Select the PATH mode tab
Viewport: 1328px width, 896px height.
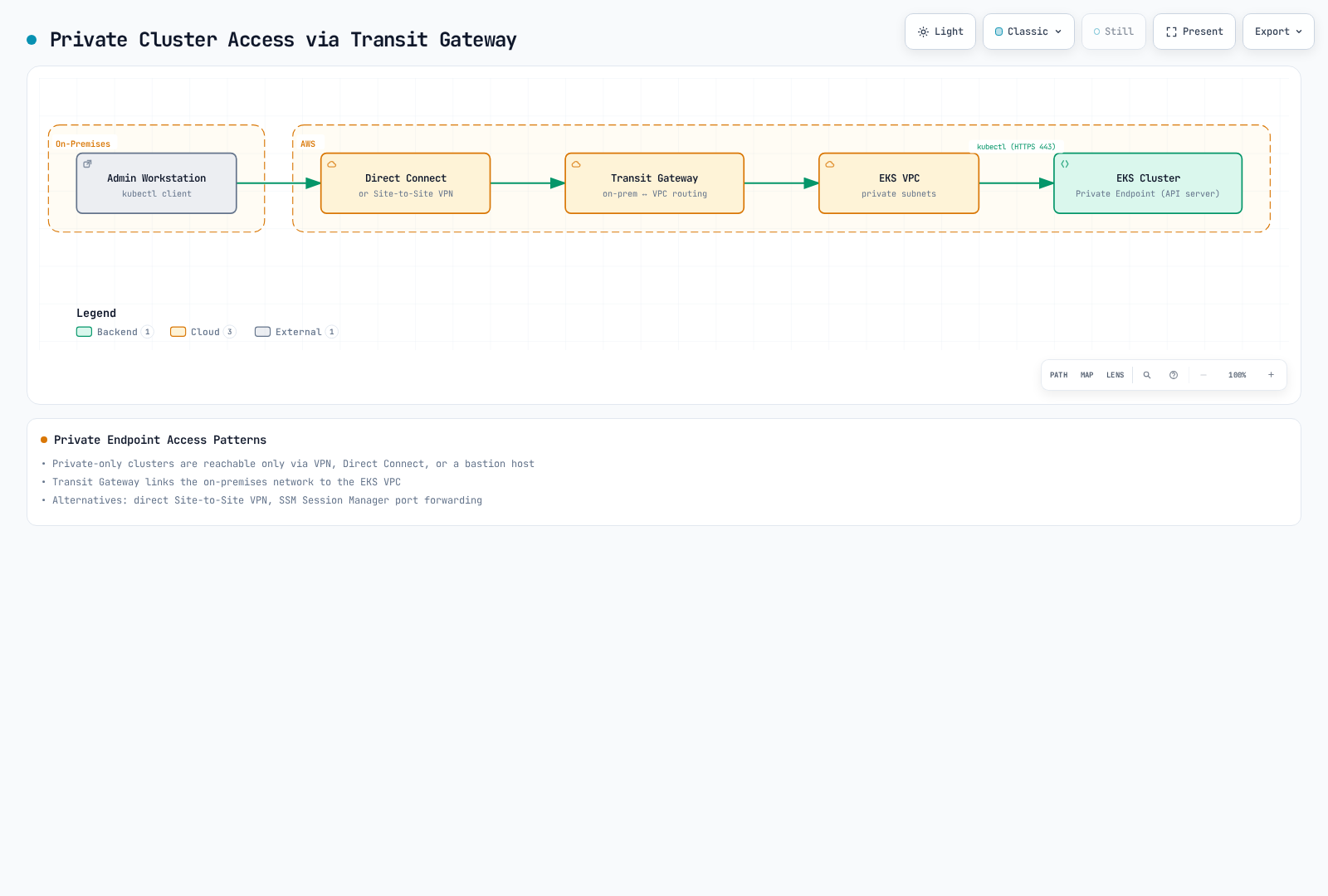[1058, 375]
